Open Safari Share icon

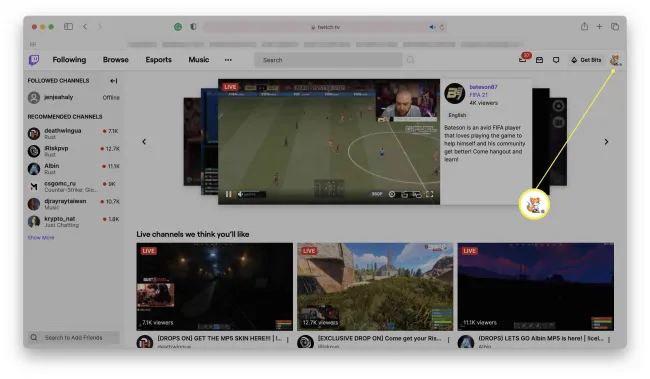point(584,27)
